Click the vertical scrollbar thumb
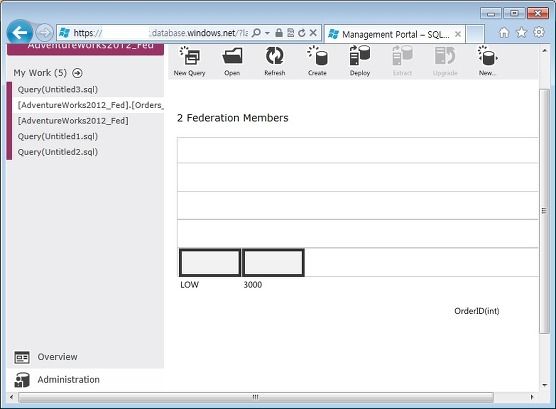The height and width of the screenshot is (409, 556). (544, 211)
